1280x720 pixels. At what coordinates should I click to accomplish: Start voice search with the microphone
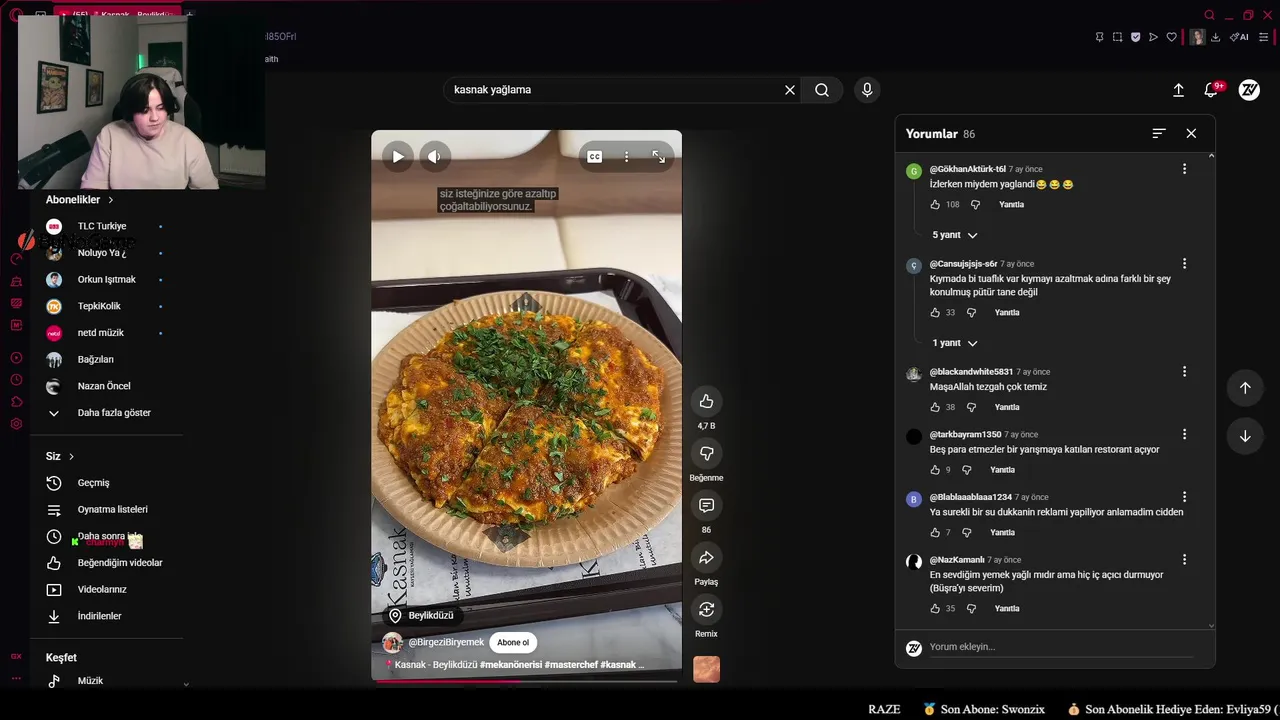[867, 90]
